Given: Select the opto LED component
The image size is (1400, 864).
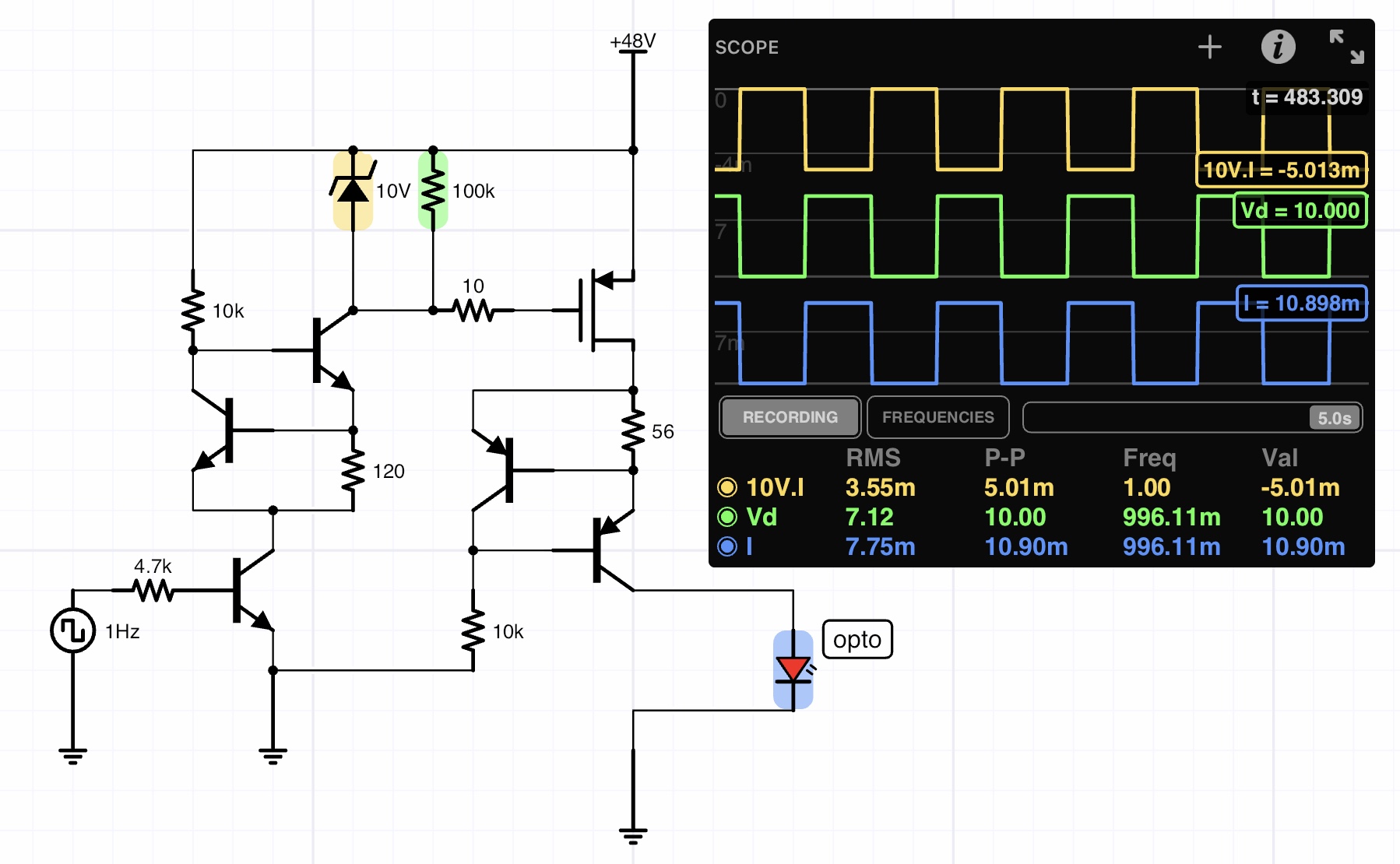Looking at the screenshot, I should (x=793, y=669).
